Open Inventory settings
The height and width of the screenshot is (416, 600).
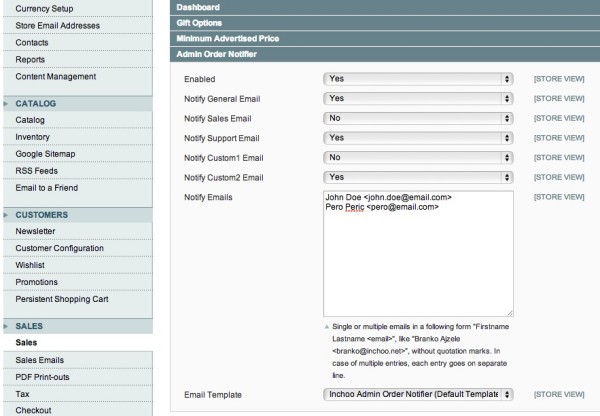coord(33,137)
